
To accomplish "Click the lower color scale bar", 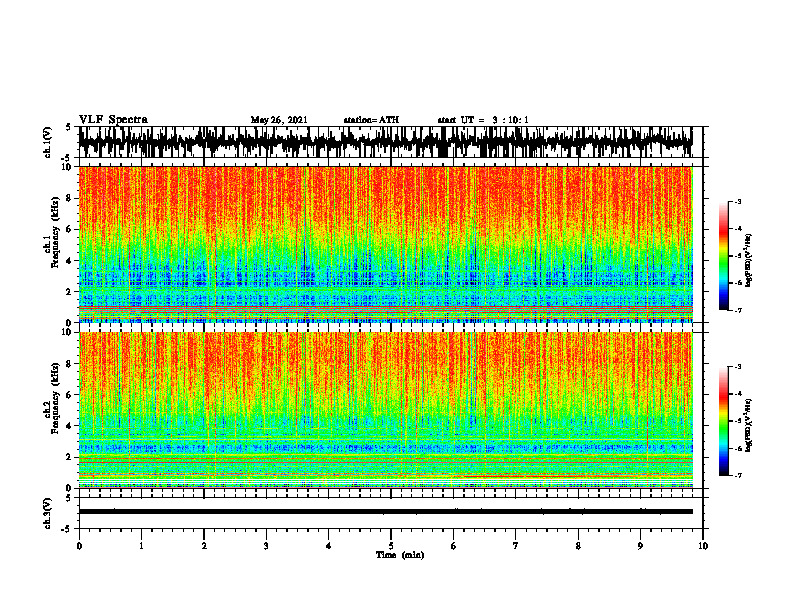I will pos(723,421).
